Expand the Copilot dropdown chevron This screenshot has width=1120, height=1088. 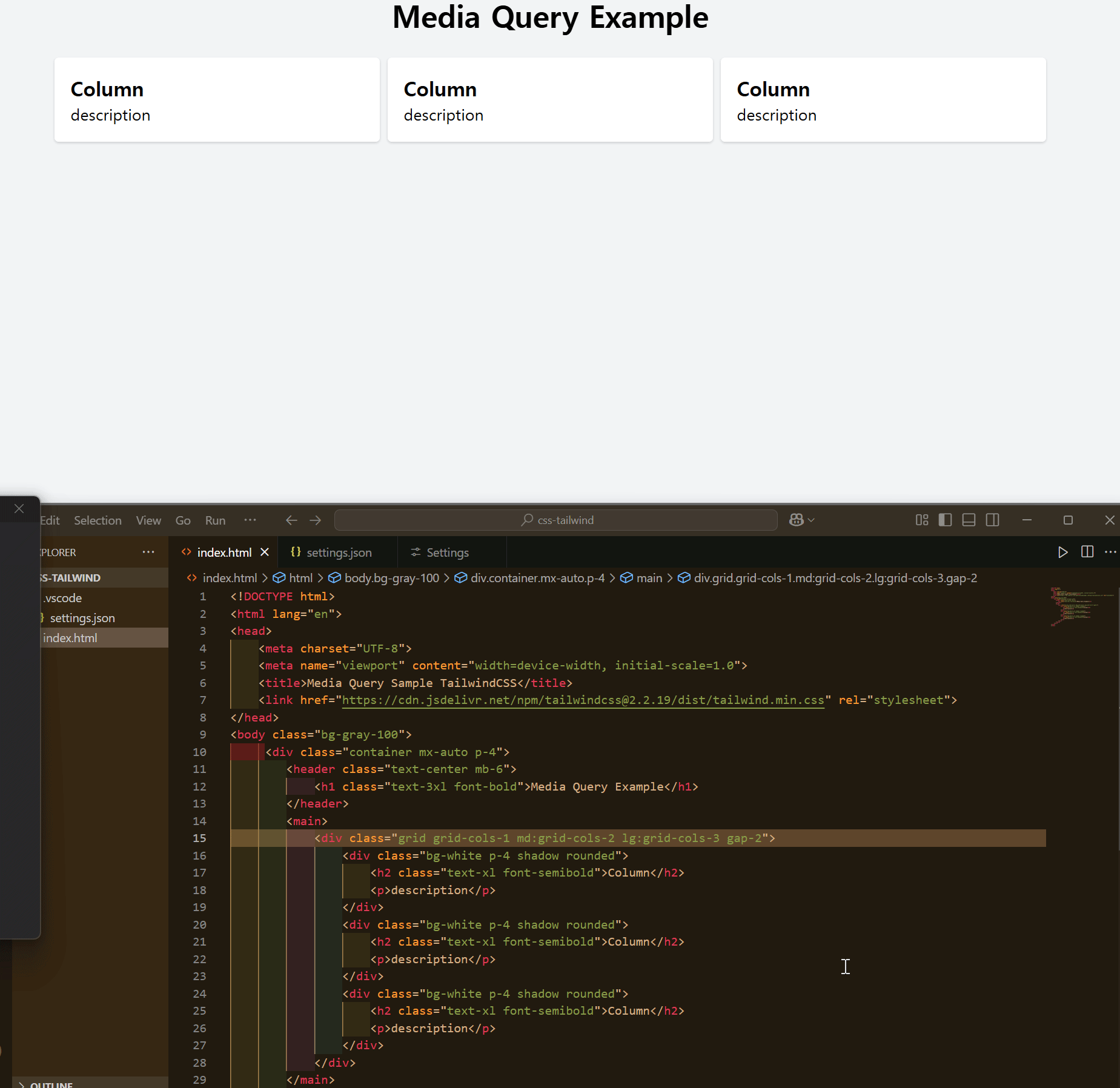[811, 520]
